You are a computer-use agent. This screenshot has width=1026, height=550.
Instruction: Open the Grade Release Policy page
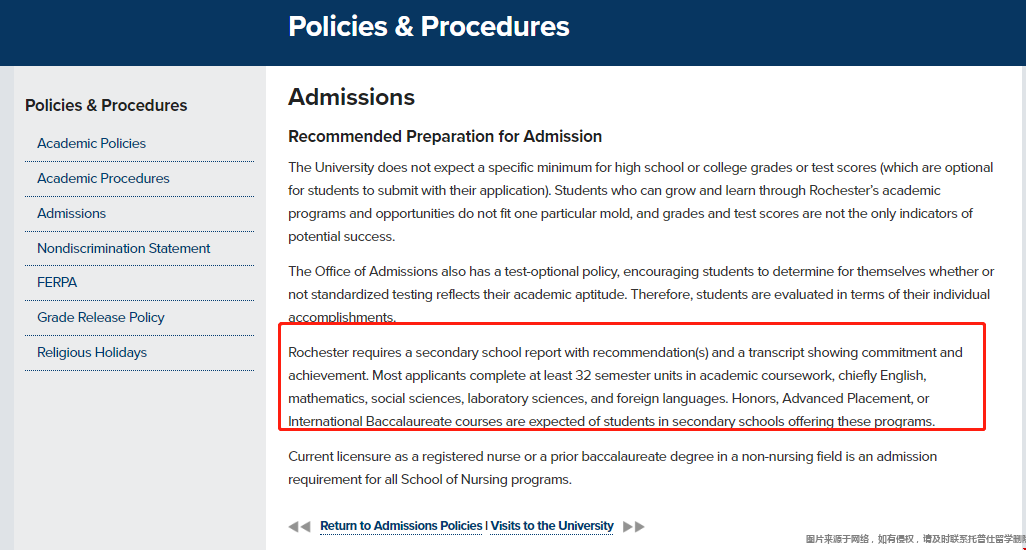click(100, 317)
